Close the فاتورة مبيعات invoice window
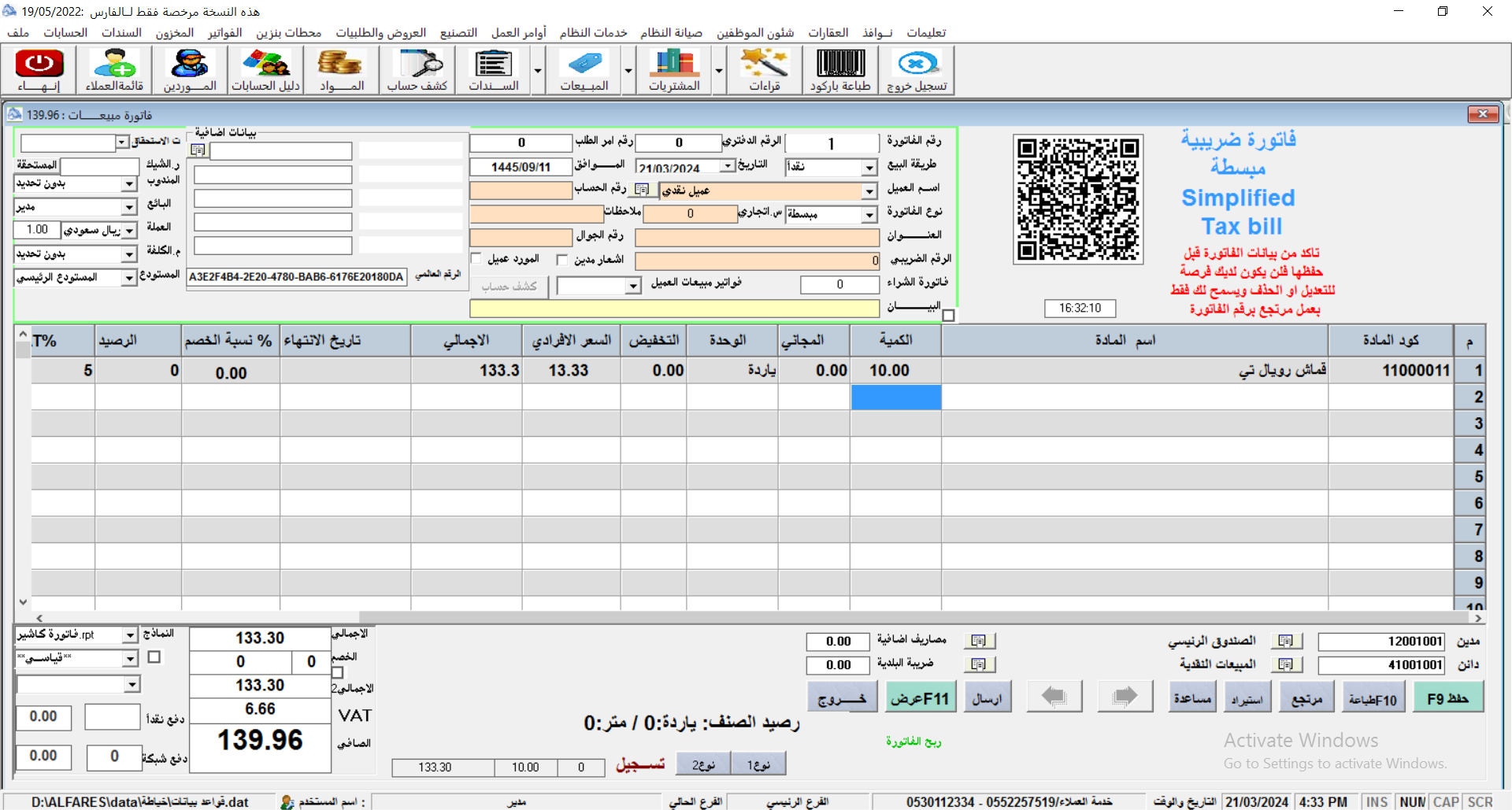This screenshot has height=810, width=1512. (x=1483, y=114)
